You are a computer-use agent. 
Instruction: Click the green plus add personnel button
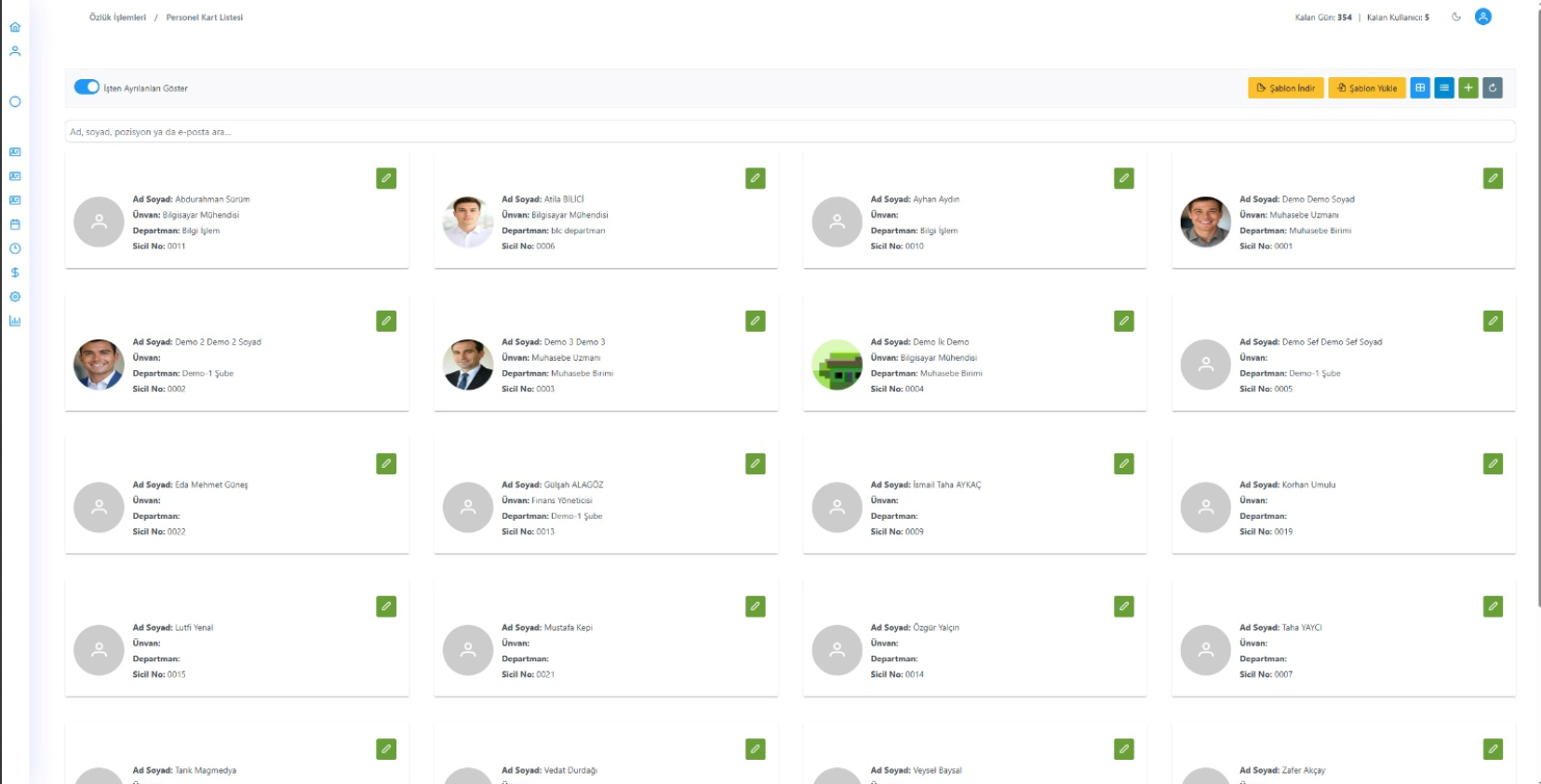tap(1468, 88)
